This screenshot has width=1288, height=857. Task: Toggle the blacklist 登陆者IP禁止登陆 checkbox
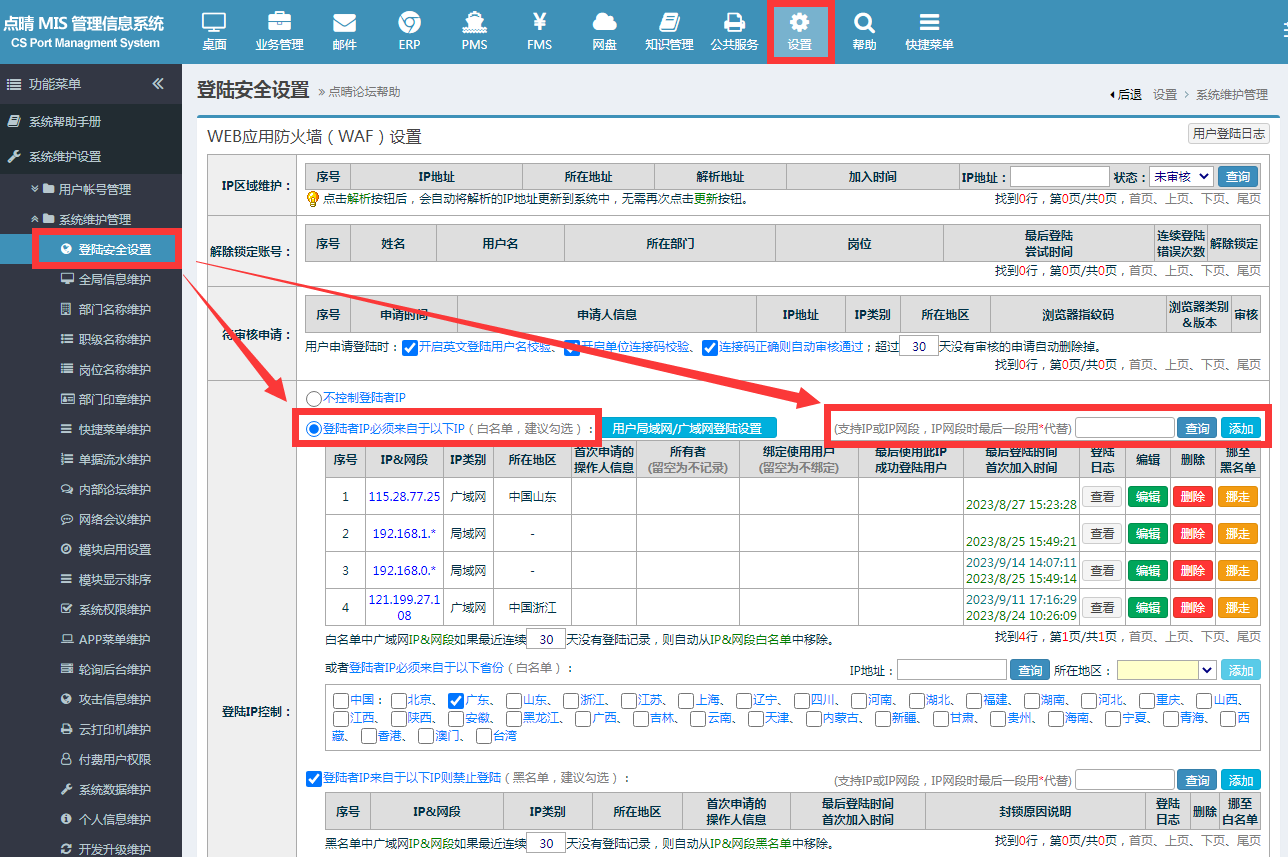point(313,778)
